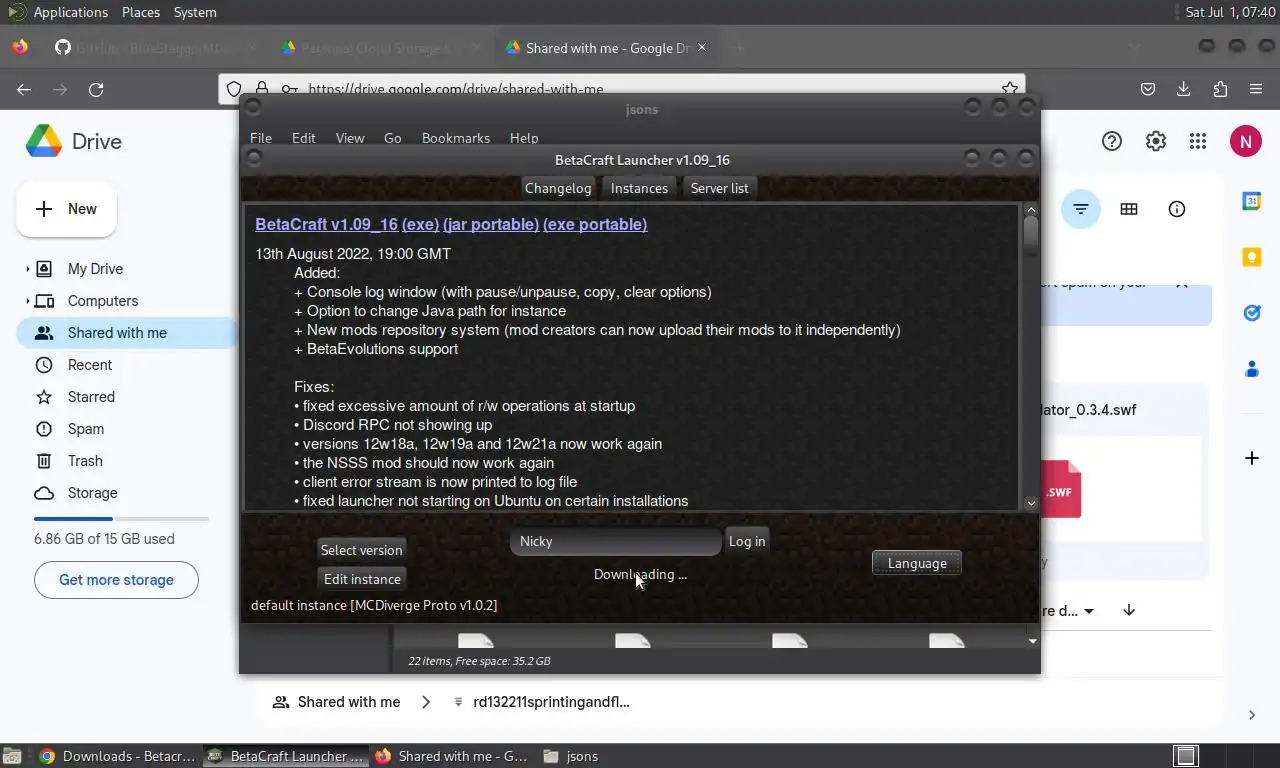The width and height of the screenshot is (1280, 768).
Task: Open the System menu in top panel
Action: [195, 12]
